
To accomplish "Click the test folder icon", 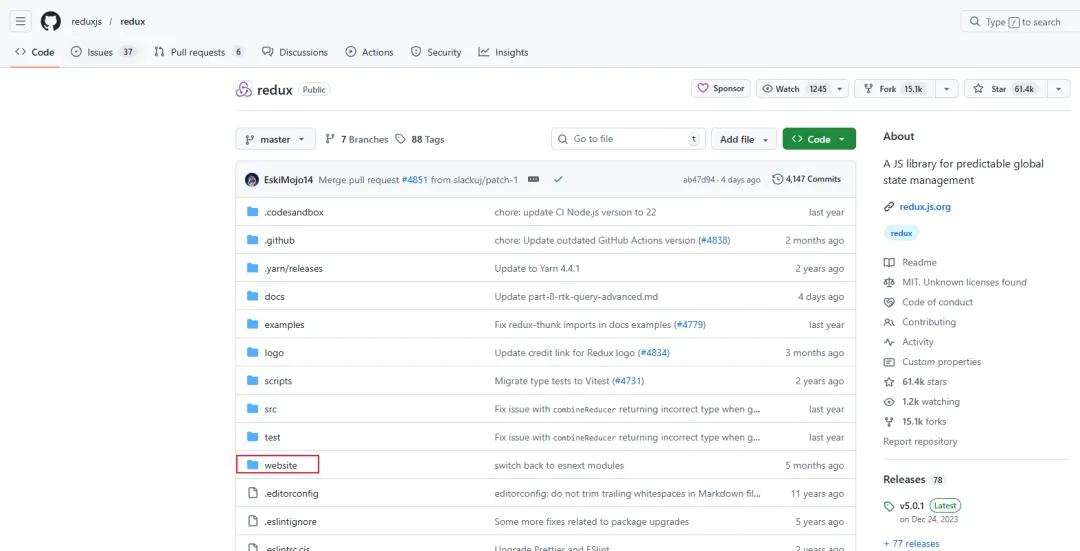I will click(x=252, y=437).
